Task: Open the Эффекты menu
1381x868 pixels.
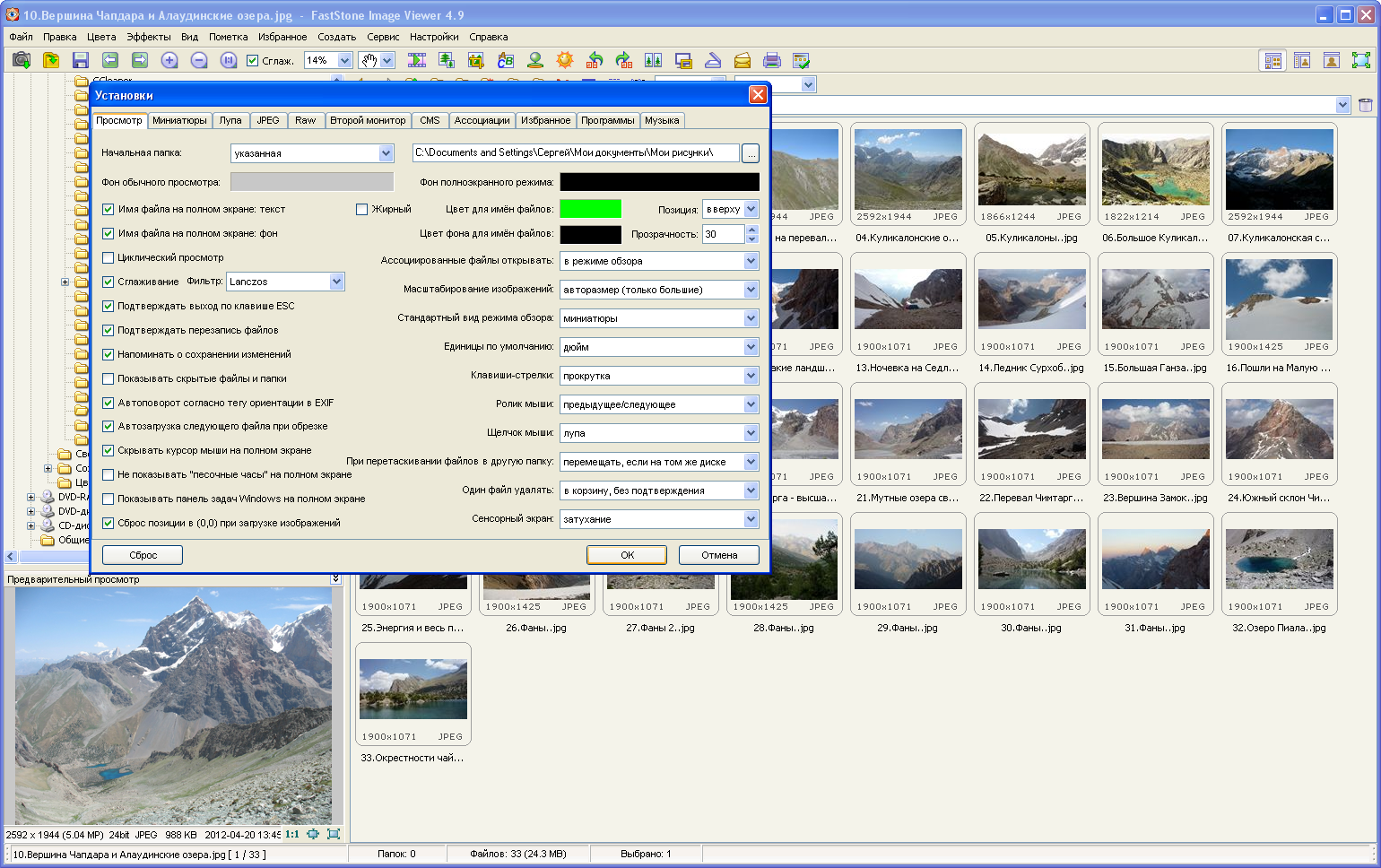Action: (148, 37)
